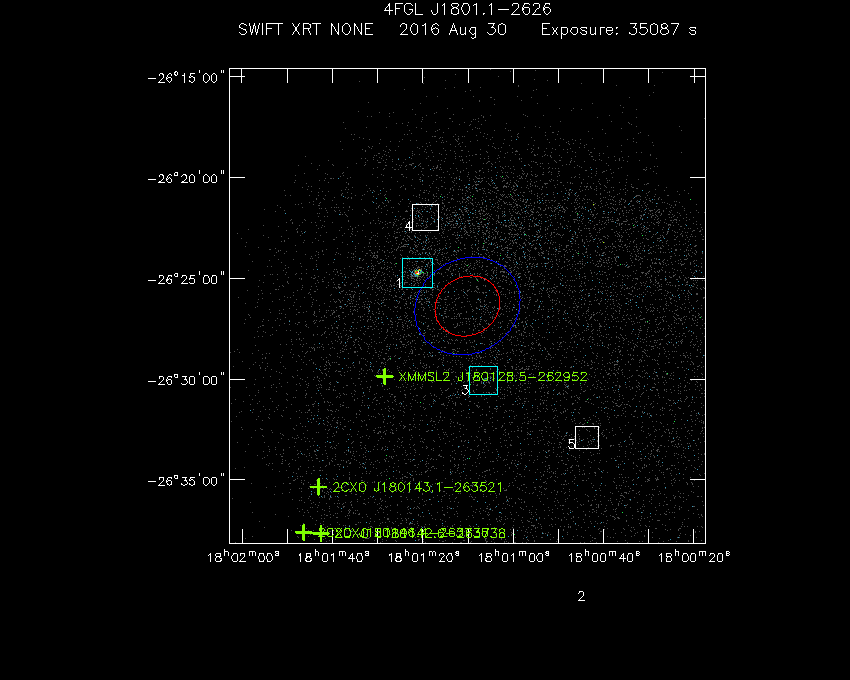Click the leftmost green cross at the bottom edge
The height and width of the screenshot is (680, 850).
click(x=303, y=533)
